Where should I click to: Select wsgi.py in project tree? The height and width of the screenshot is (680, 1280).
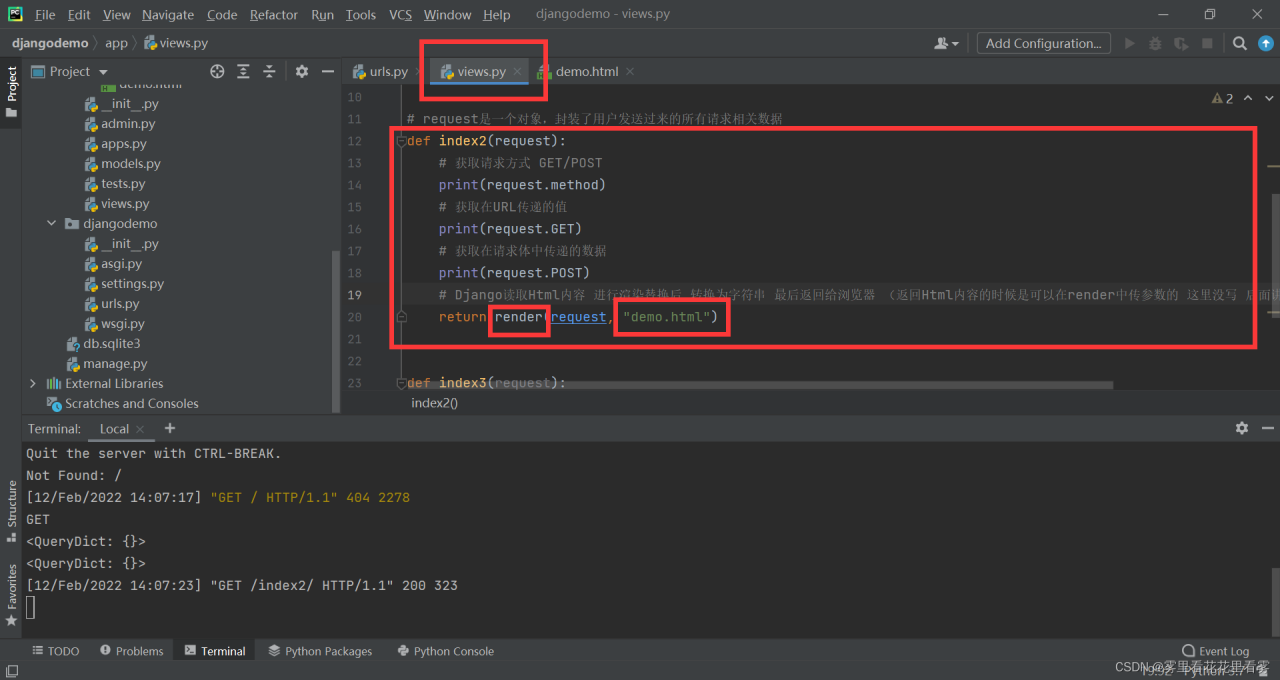[123, 324]
